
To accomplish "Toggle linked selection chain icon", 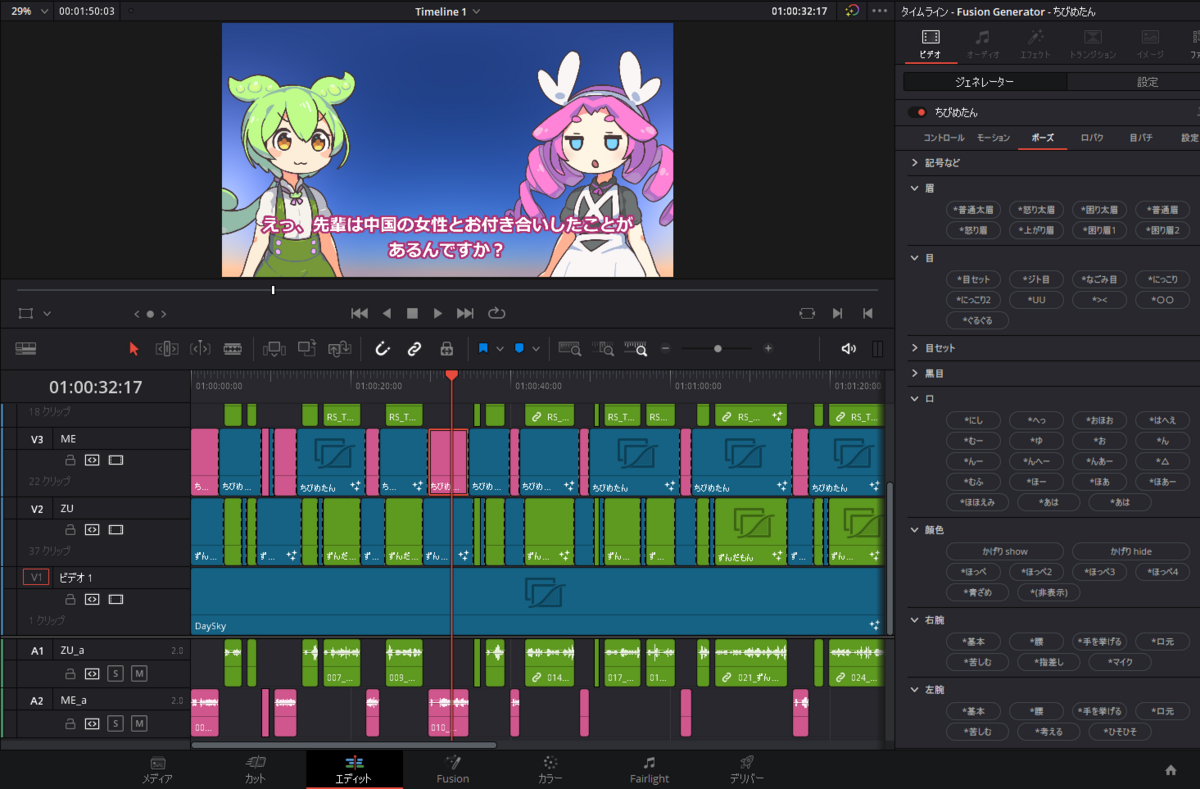I will 414,348.
